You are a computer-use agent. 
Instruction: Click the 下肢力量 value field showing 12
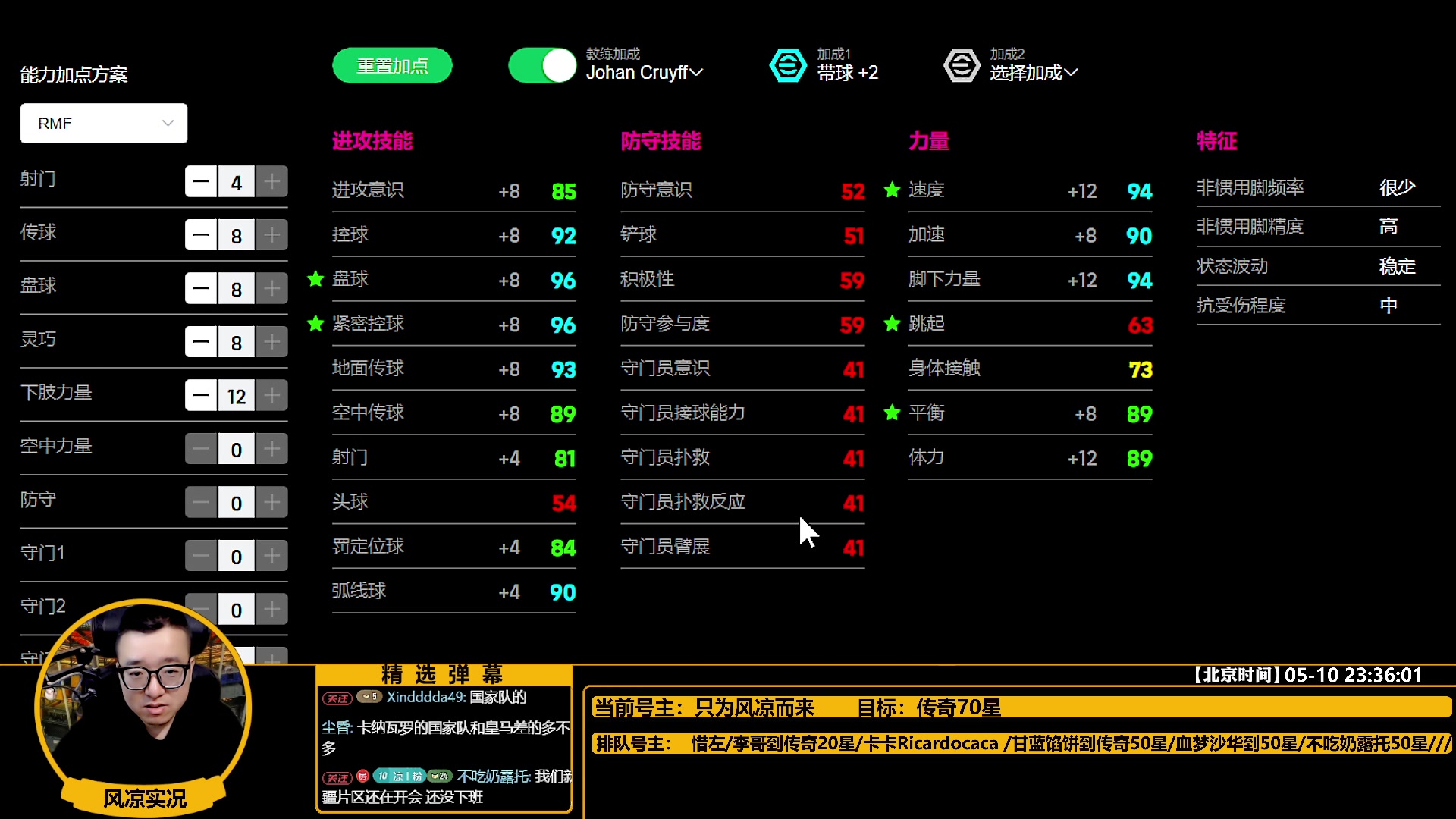tap(237, 396)
